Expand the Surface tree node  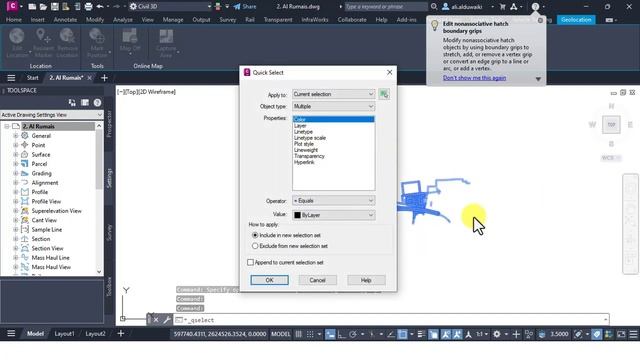(16, 155)
